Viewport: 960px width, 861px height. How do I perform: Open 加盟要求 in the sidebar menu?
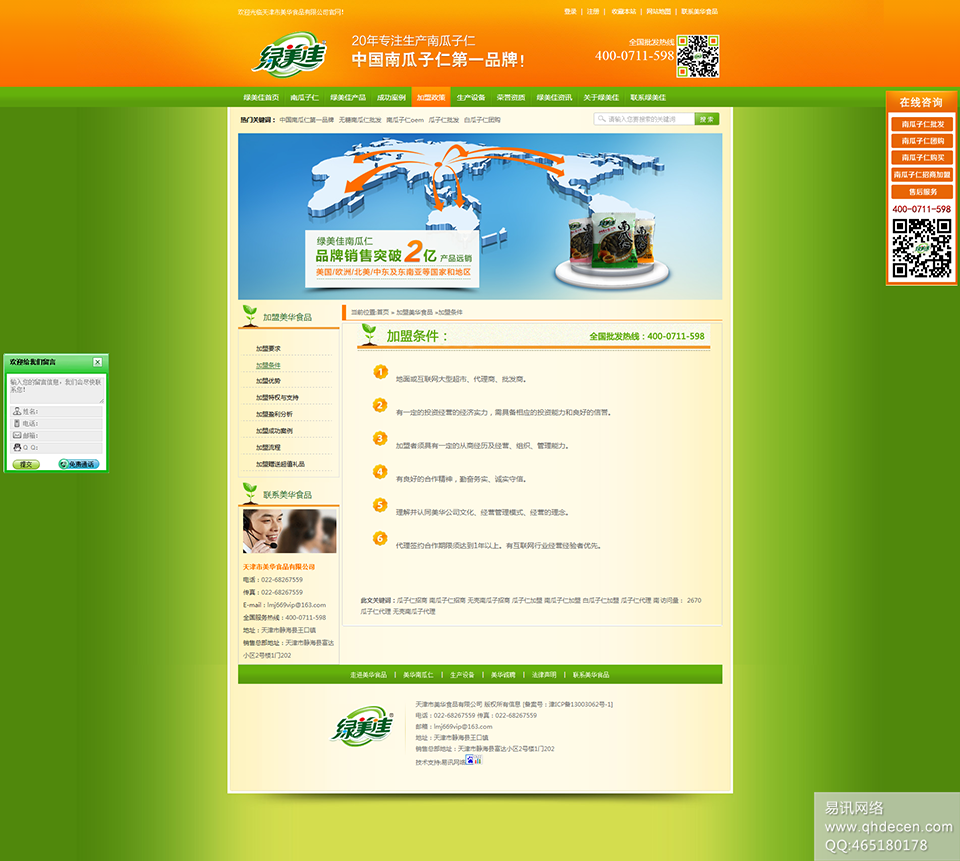[x=268, y=348]
